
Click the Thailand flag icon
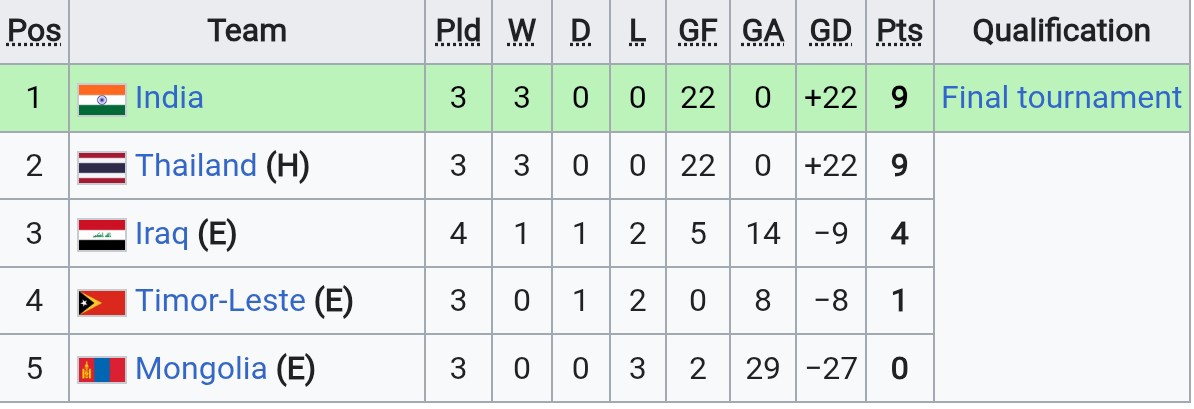pyautogui.click(x=102, y=168)
